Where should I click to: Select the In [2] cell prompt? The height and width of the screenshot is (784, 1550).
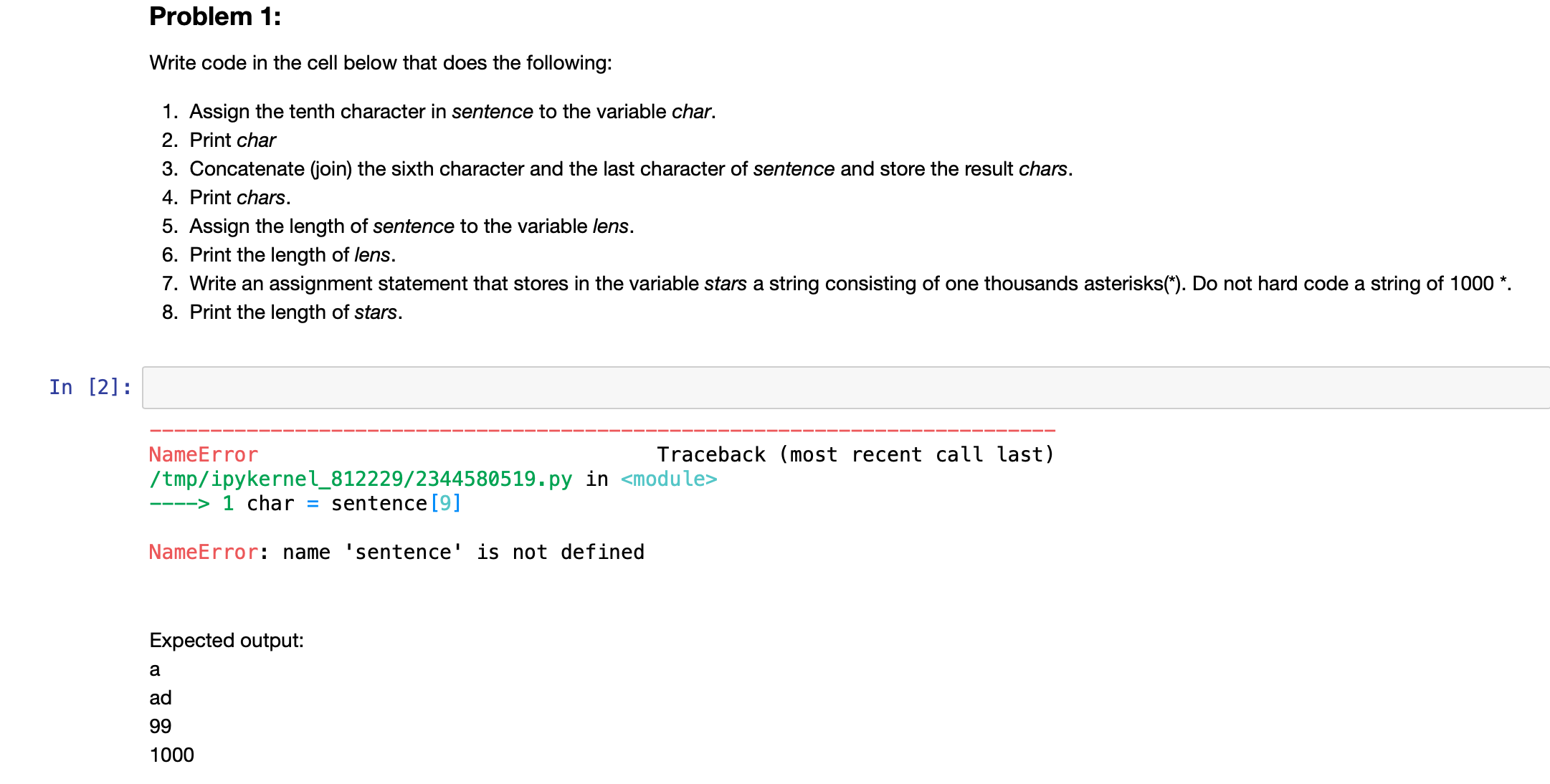click(x=88, y=387)
